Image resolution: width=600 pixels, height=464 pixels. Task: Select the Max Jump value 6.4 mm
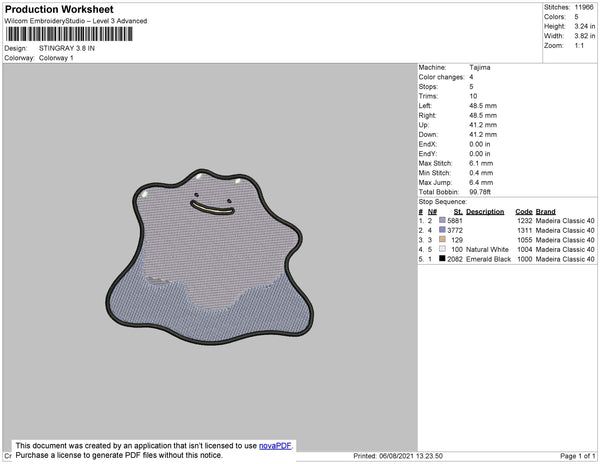pos(481,182)
